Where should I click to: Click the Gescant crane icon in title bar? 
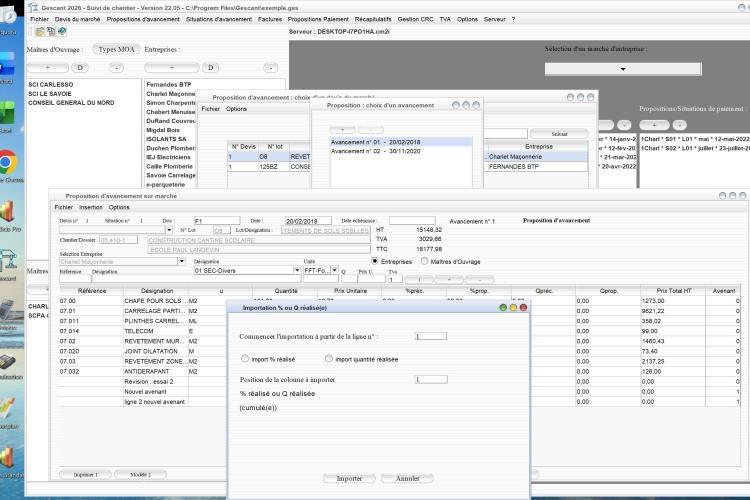33,7
